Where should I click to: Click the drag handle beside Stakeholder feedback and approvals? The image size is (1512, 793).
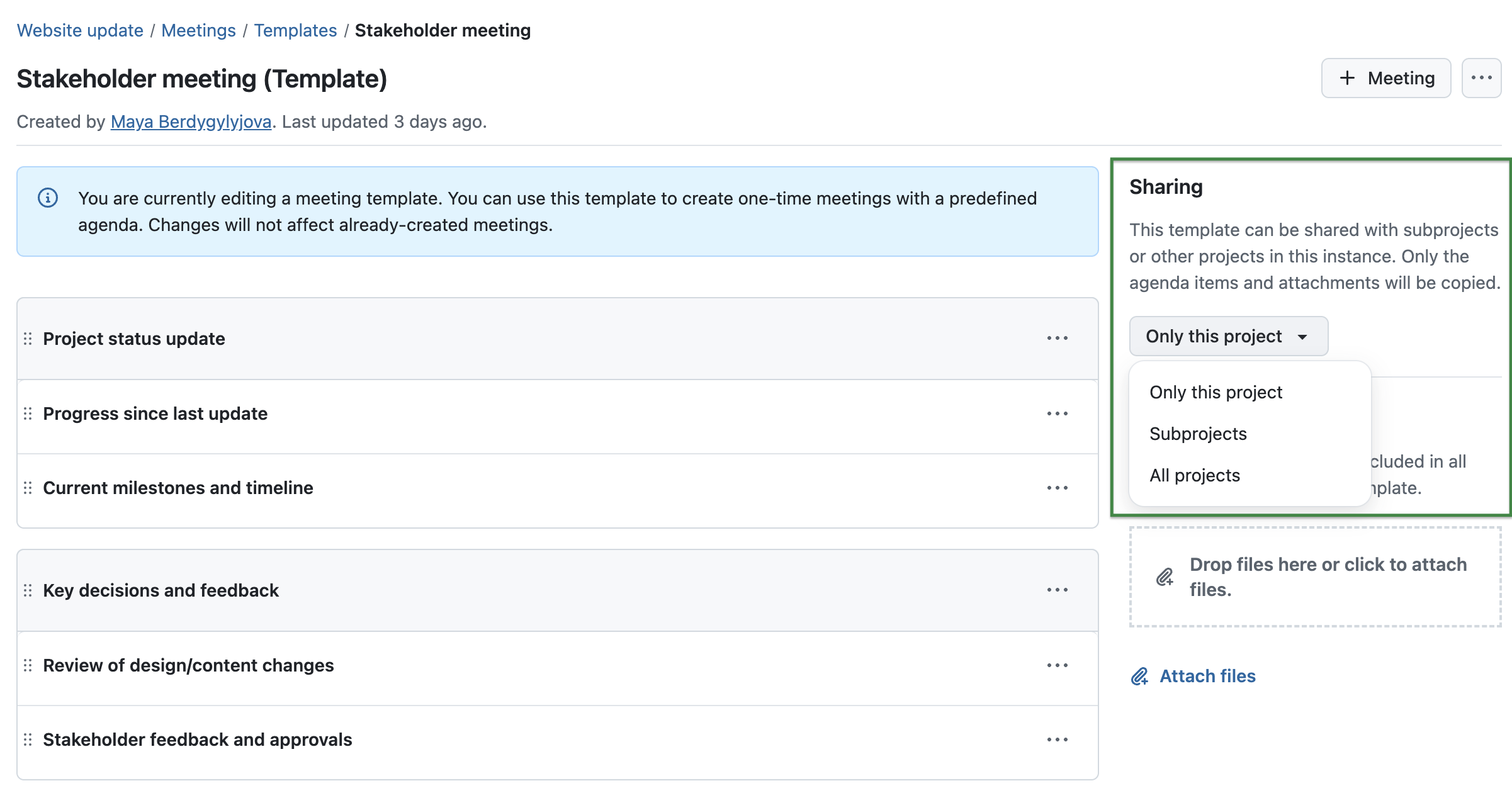tap(26, 740)
